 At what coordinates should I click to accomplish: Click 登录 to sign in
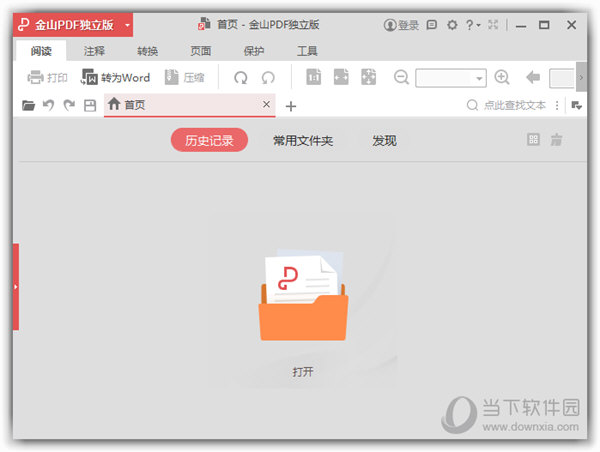point(401,25)
